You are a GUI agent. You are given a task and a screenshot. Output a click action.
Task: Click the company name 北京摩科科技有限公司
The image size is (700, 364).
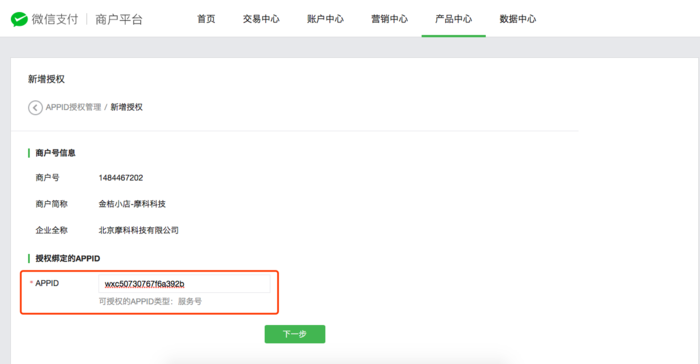[138, 230]
